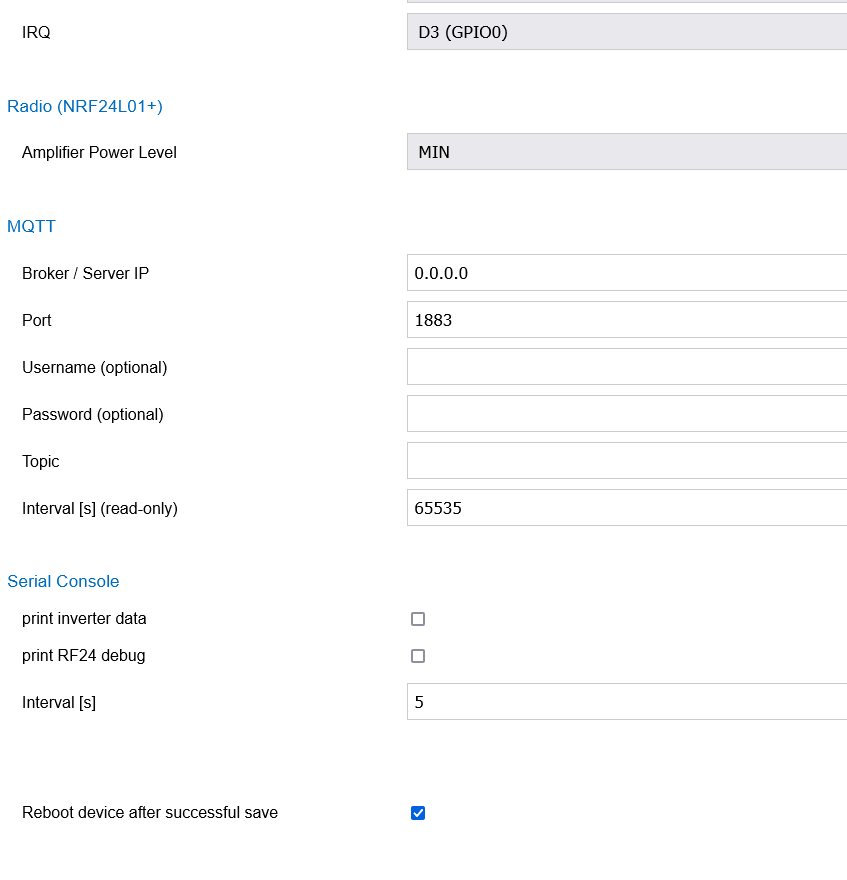Open the IRQ pin dropdown

click(626, 32)
